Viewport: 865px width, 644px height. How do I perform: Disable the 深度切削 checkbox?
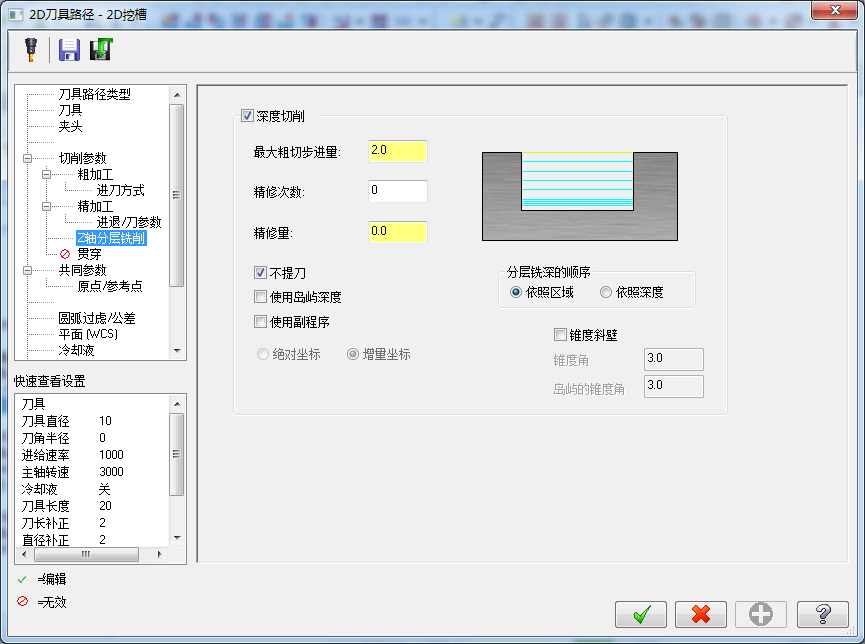(x=245, y=115)
